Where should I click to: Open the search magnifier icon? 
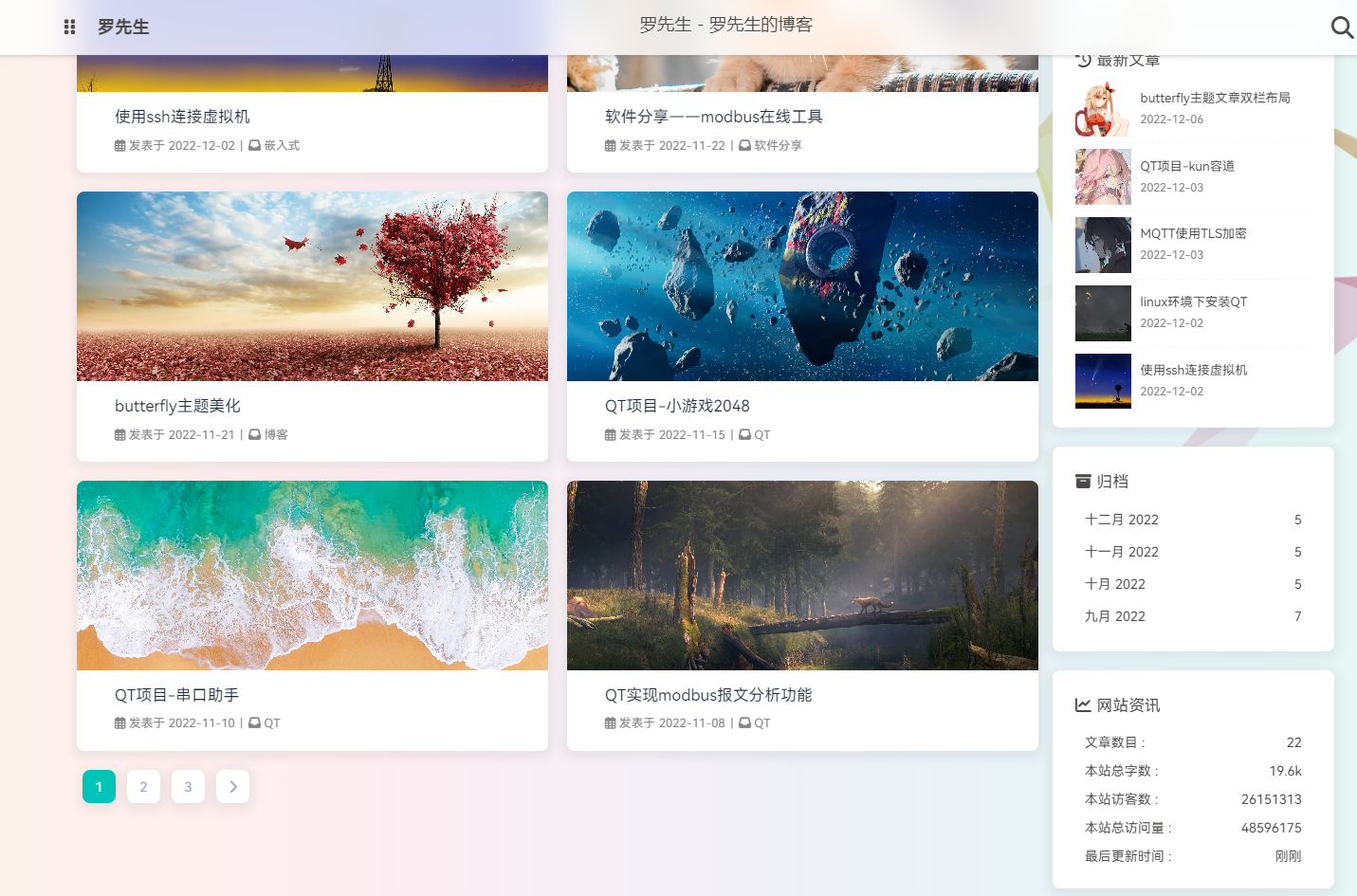(1342, 27)
